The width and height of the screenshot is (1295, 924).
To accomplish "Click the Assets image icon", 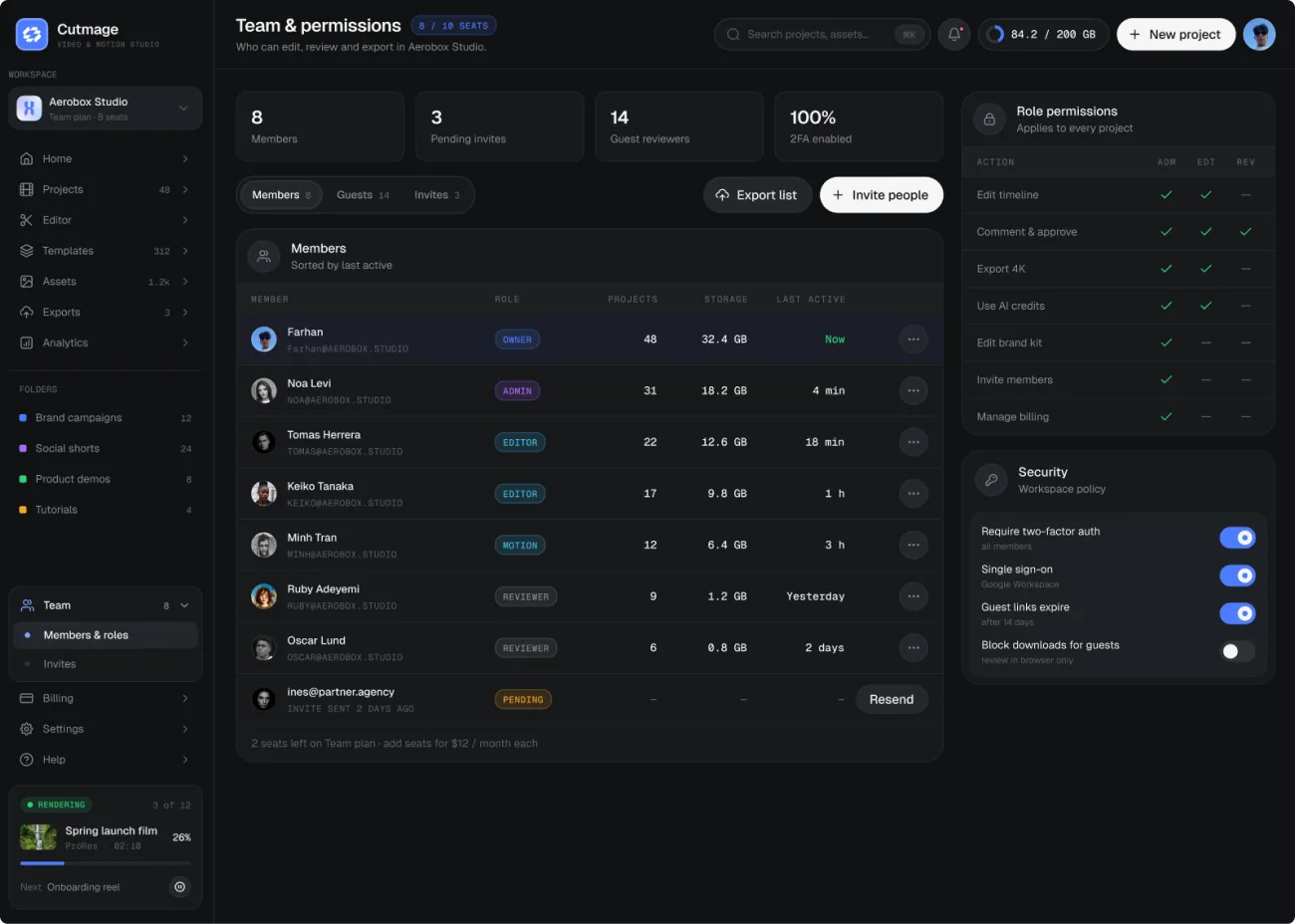I will [x=27, y=282].
